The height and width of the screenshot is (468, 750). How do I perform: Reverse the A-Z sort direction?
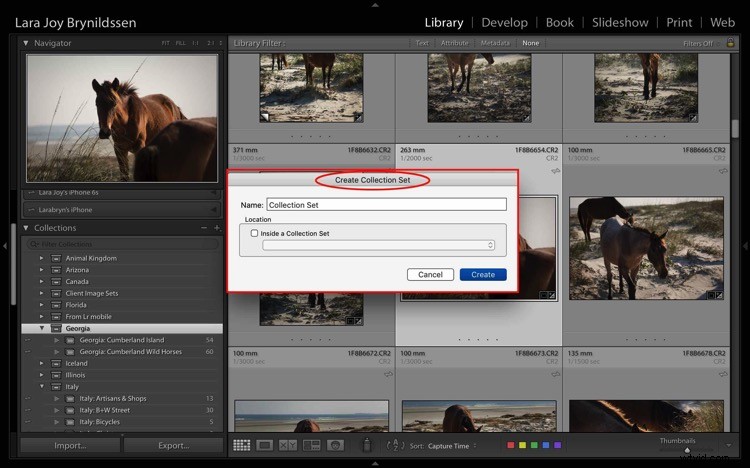395,446
